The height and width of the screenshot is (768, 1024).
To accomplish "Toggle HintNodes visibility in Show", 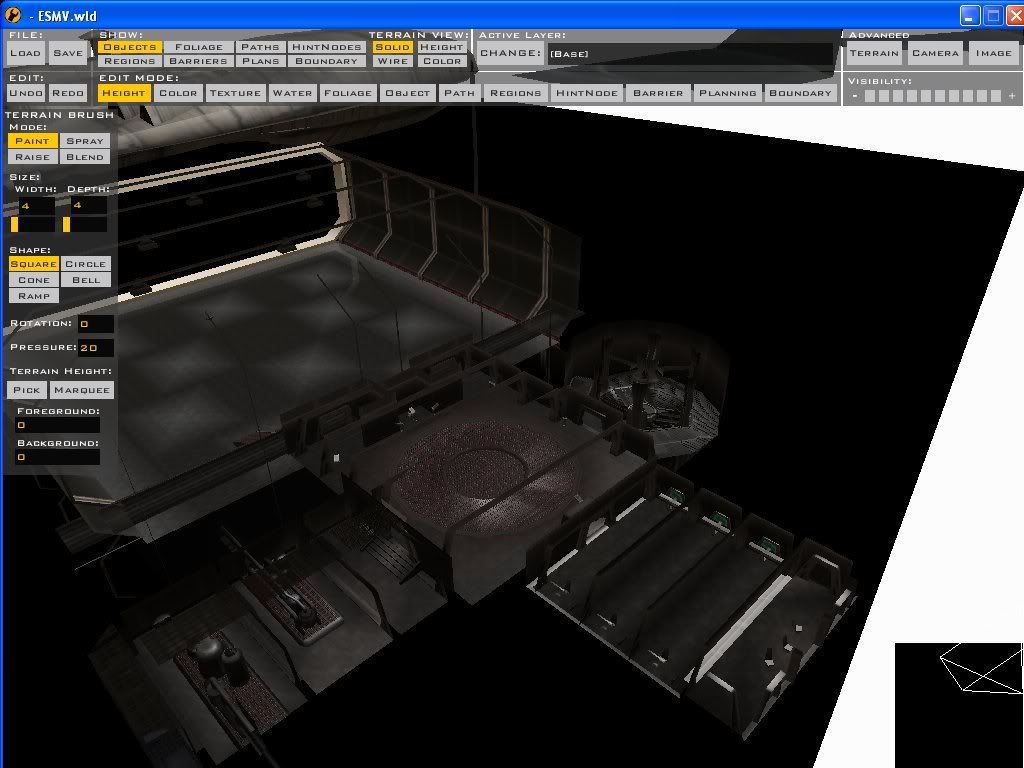I will (x=326, y=47).
